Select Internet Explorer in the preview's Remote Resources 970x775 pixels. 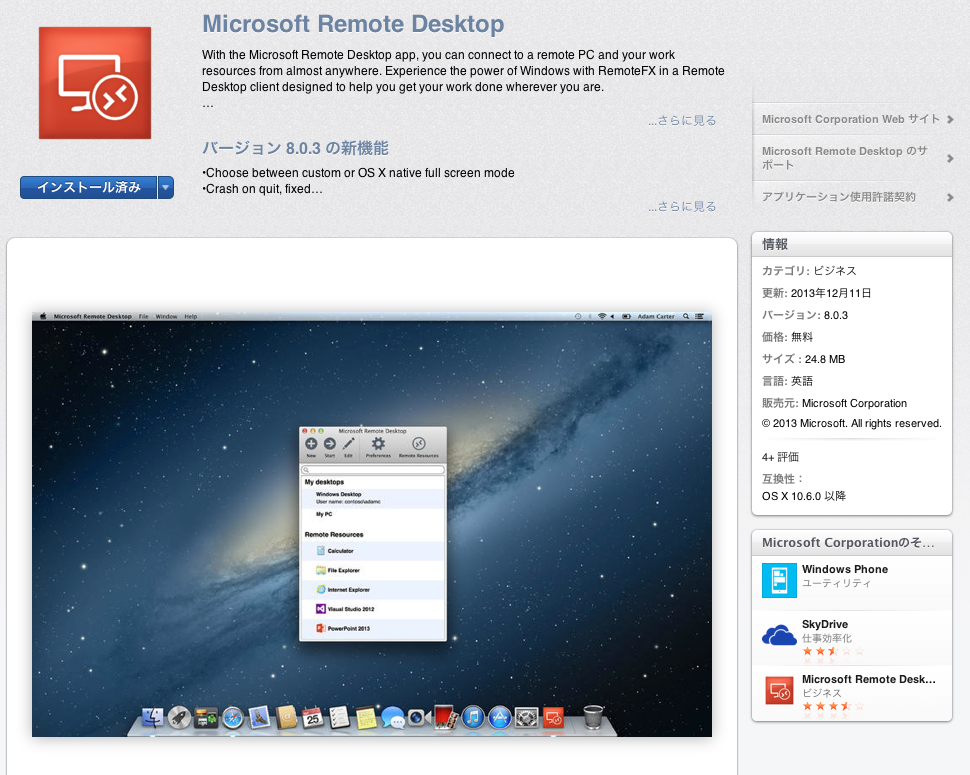click(372, 589)
